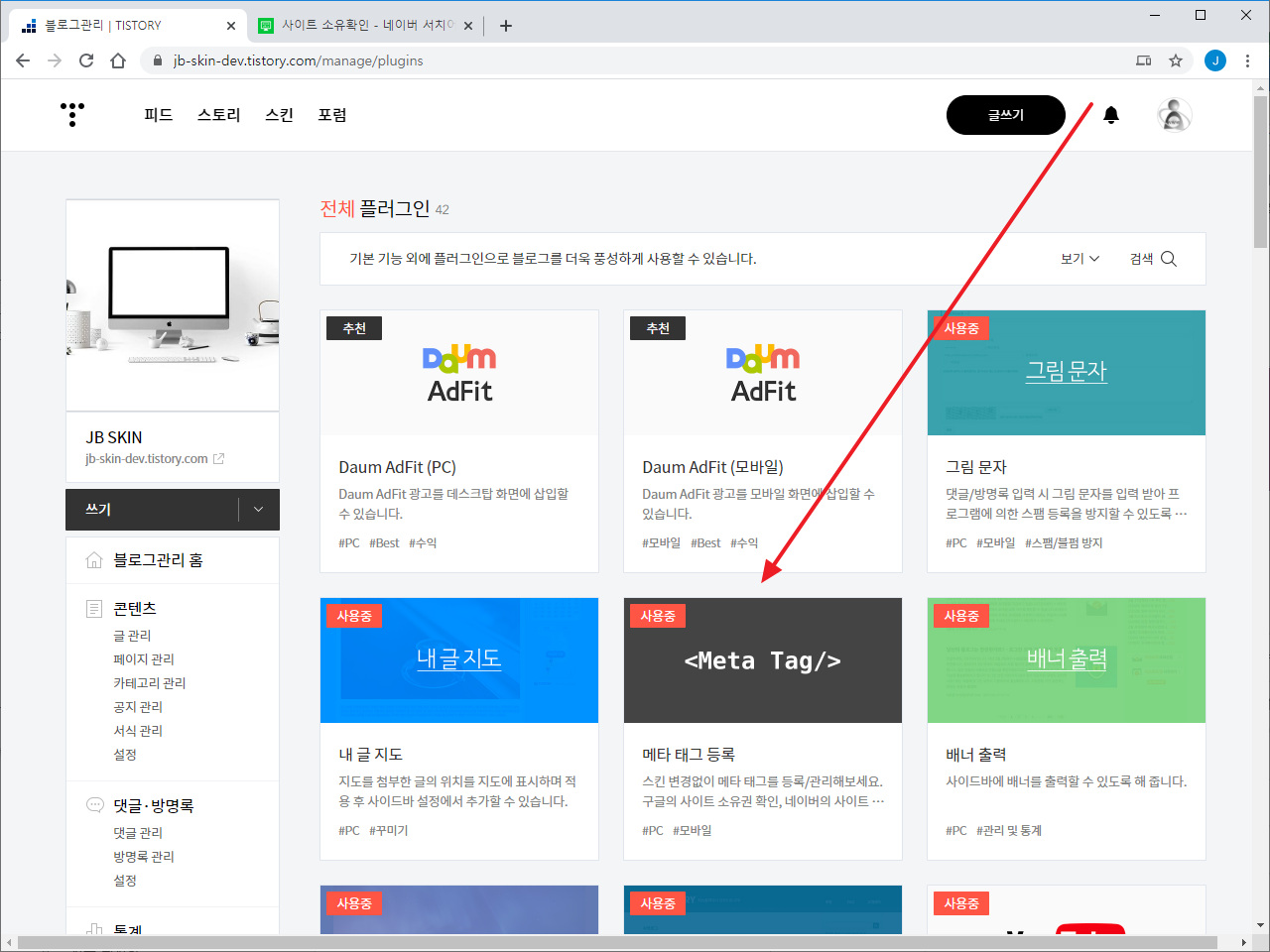The image size is (1270, 952).
Task: Open 설정 under 콘텐츠
Action: 125,755
